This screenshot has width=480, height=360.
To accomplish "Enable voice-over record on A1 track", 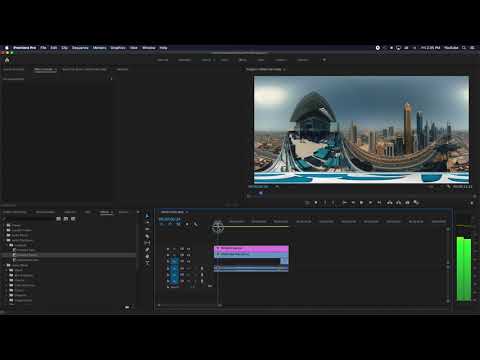I will [x=202, y=268].
